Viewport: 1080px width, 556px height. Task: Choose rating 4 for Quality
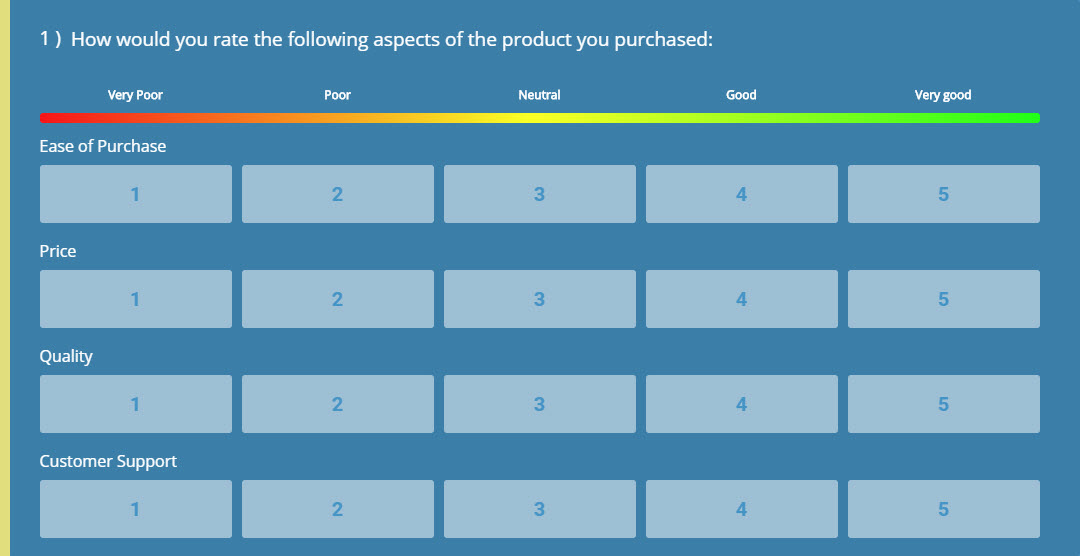742,404
